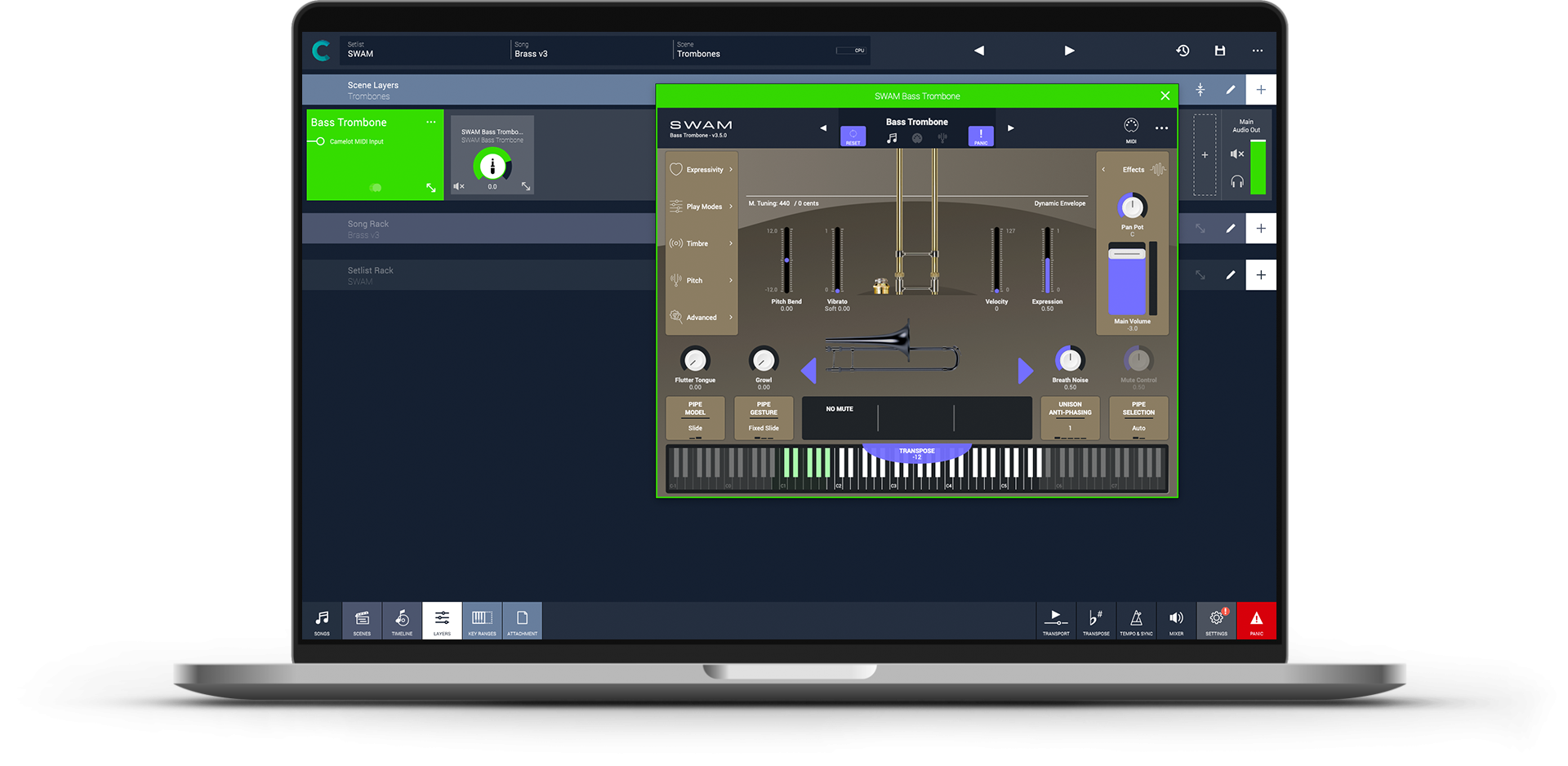Collapse the Effects panel chevron
The width and height of the screenshot is (1568, 766).
click(x=1103, y=170)
